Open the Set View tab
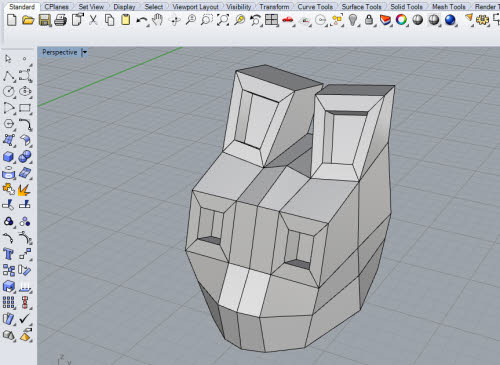 click(91, 7)
